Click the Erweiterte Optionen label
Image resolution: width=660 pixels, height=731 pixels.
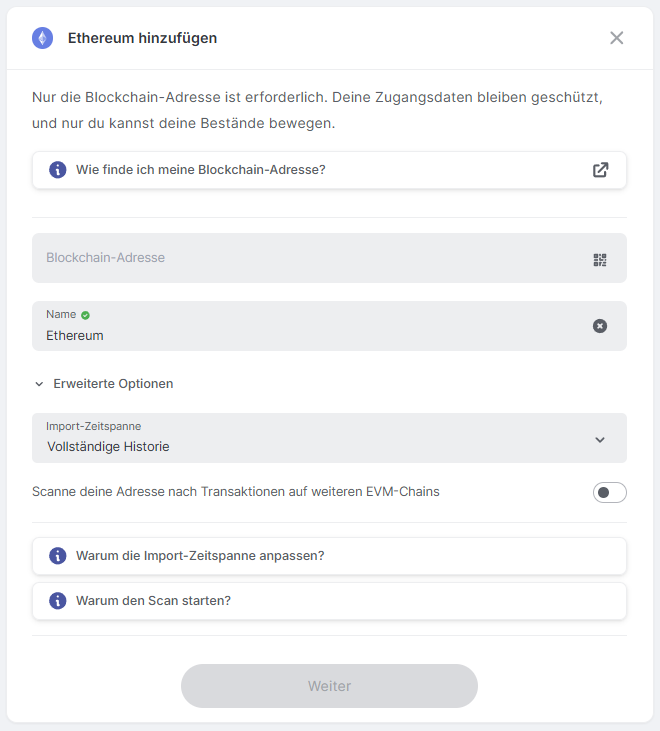coord(113,384)
